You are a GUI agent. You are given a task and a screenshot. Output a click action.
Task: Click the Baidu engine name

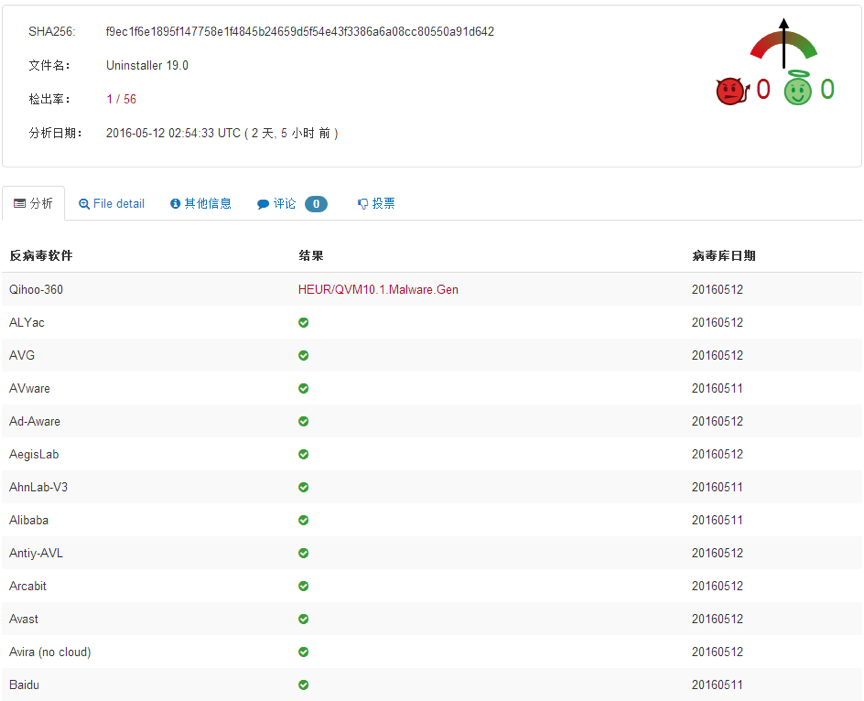(x=24, y=685)
